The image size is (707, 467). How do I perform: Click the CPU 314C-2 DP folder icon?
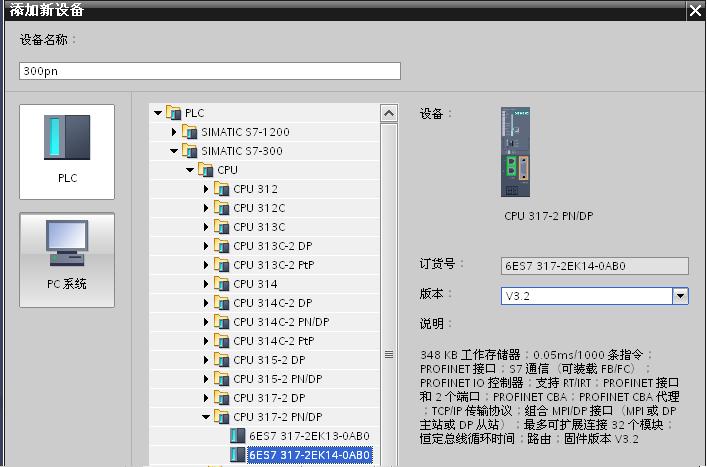222,302
